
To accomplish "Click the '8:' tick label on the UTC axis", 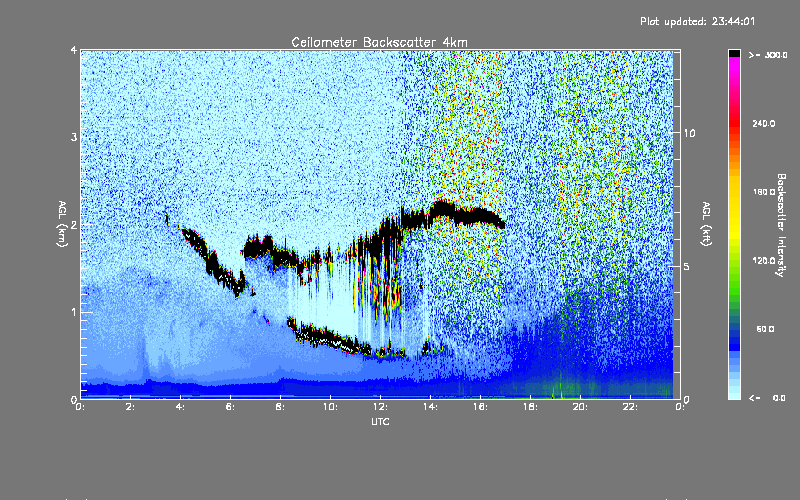I will [281, 407].
